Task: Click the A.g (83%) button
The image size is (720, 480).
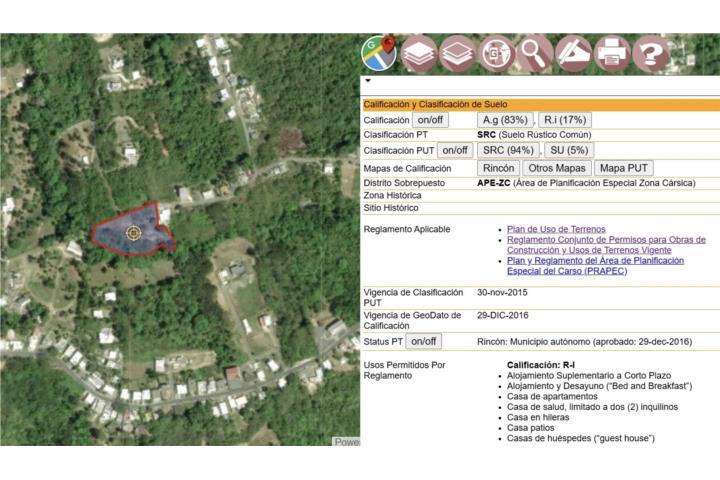Action: point(505,120)
